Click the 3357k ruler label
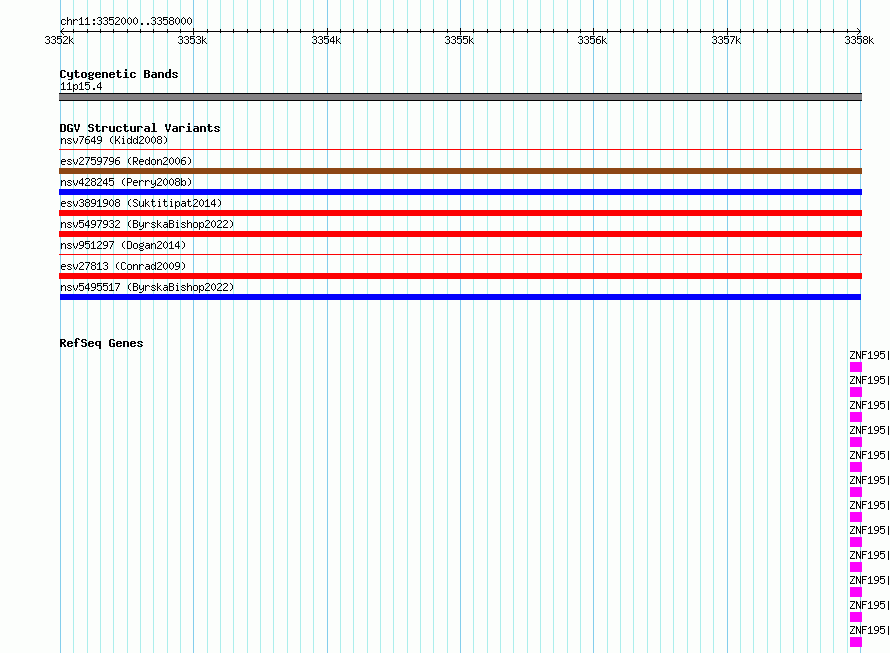This screenshot has height=653, width=890. (x=726, y=40)
